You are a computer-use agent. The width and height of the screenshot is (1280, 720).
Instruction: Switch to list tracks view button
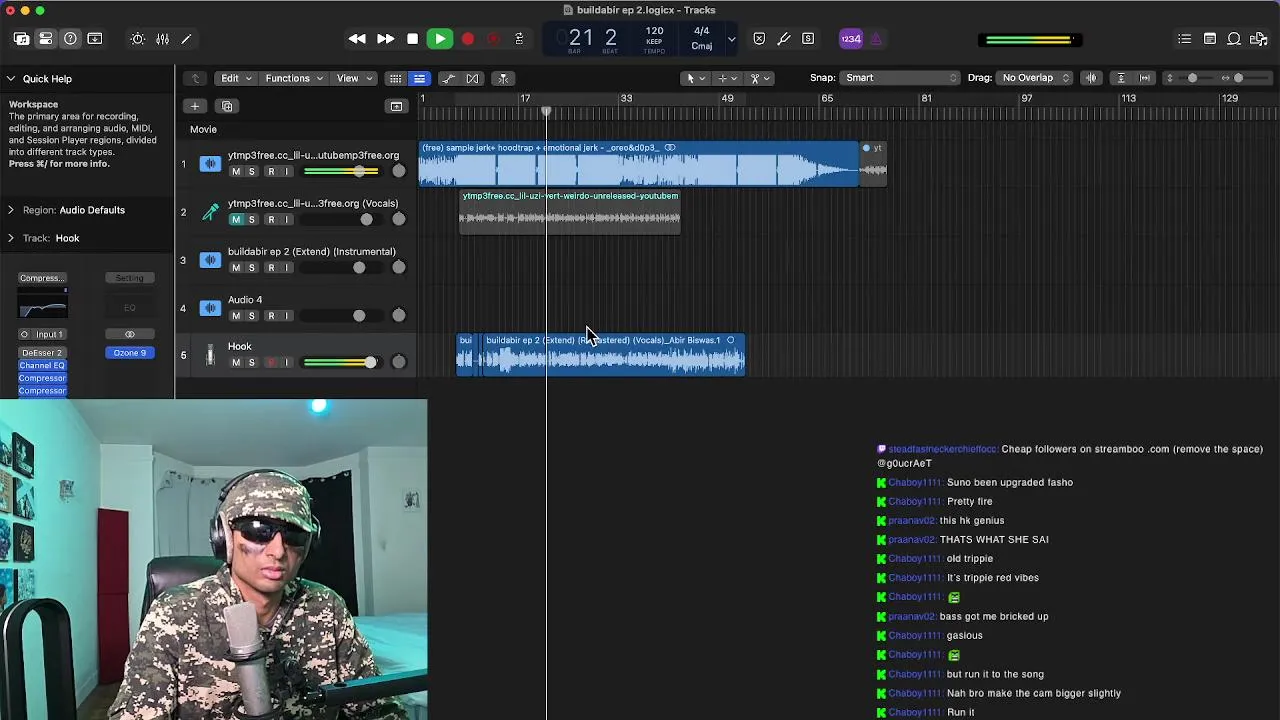click(x=419, y=78)
